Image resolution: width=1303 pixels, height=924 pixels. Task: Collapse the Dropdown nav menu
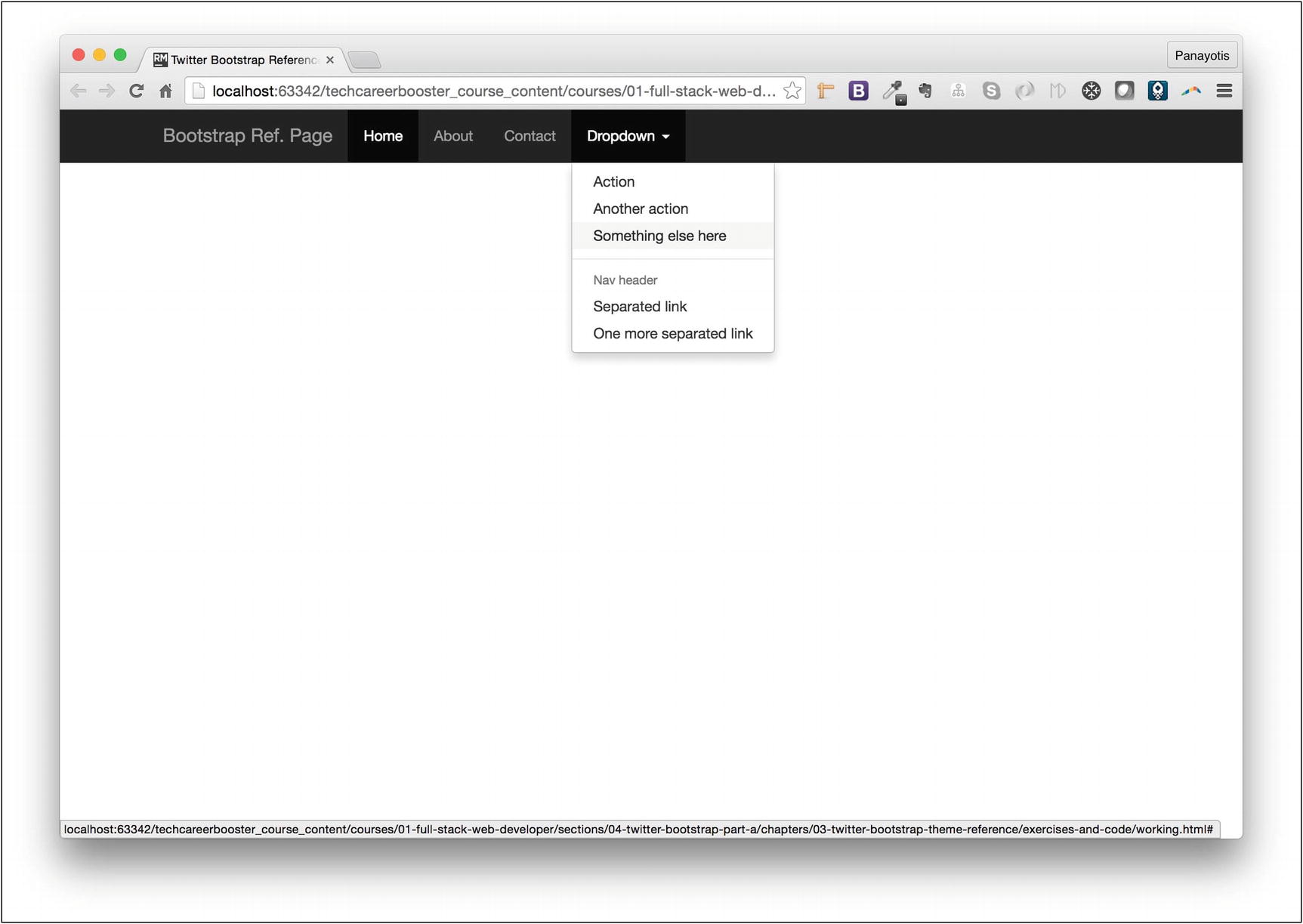click(628, 136)
